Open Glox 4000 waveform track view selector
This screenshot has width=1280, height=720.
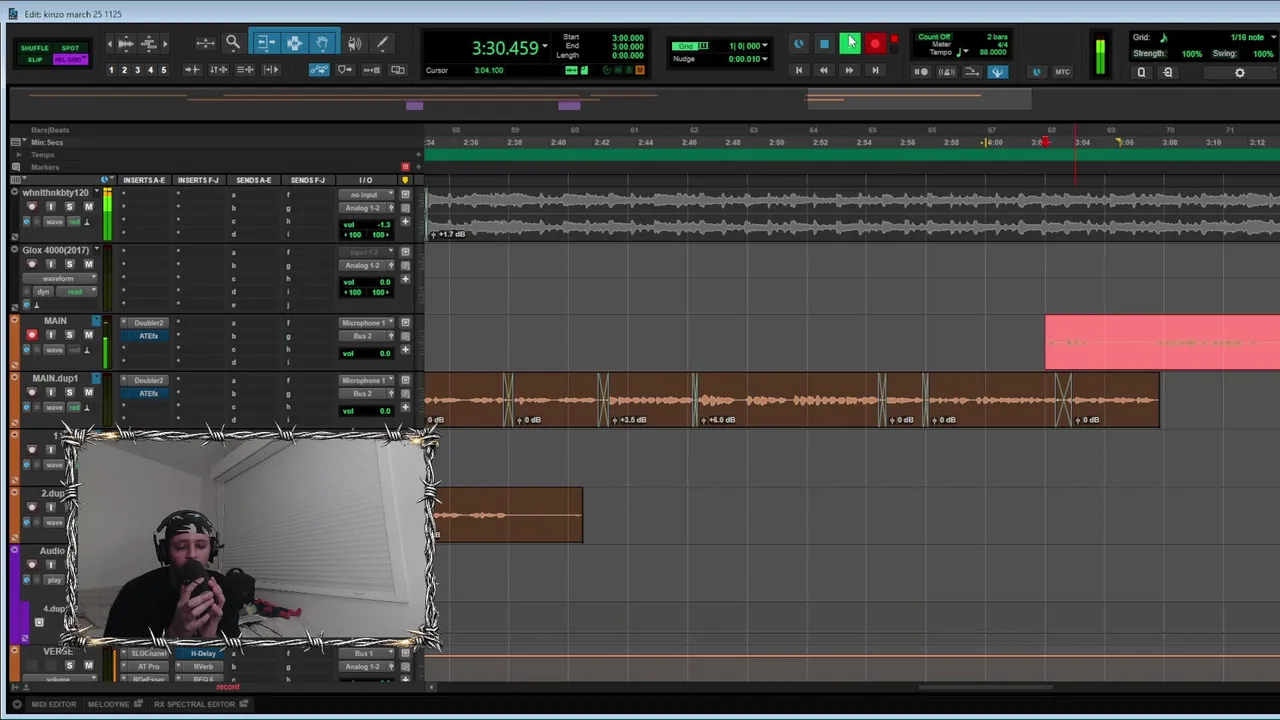point(58,278)
